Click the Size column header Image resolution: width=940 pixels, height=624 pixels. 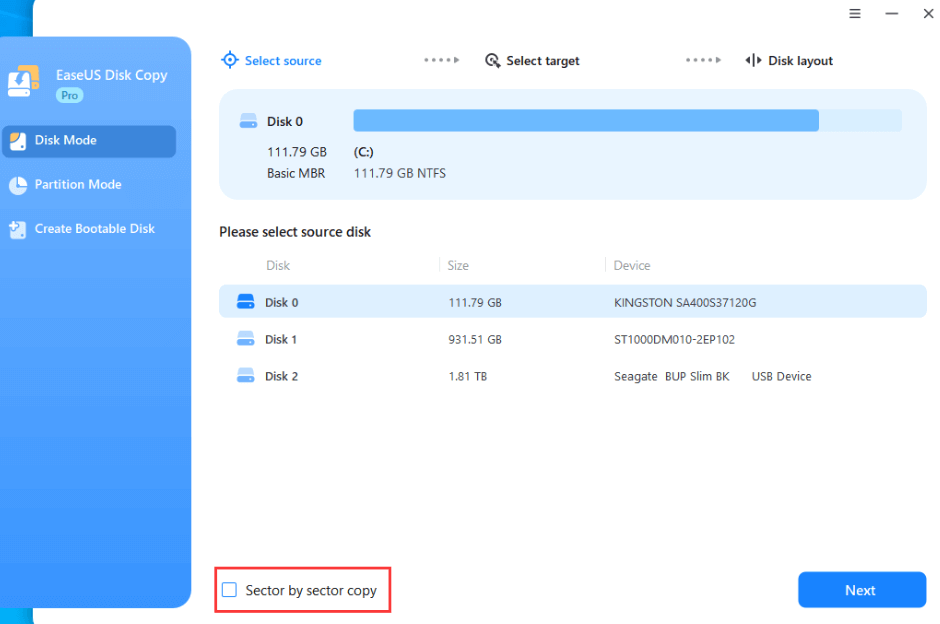point(458,266)
